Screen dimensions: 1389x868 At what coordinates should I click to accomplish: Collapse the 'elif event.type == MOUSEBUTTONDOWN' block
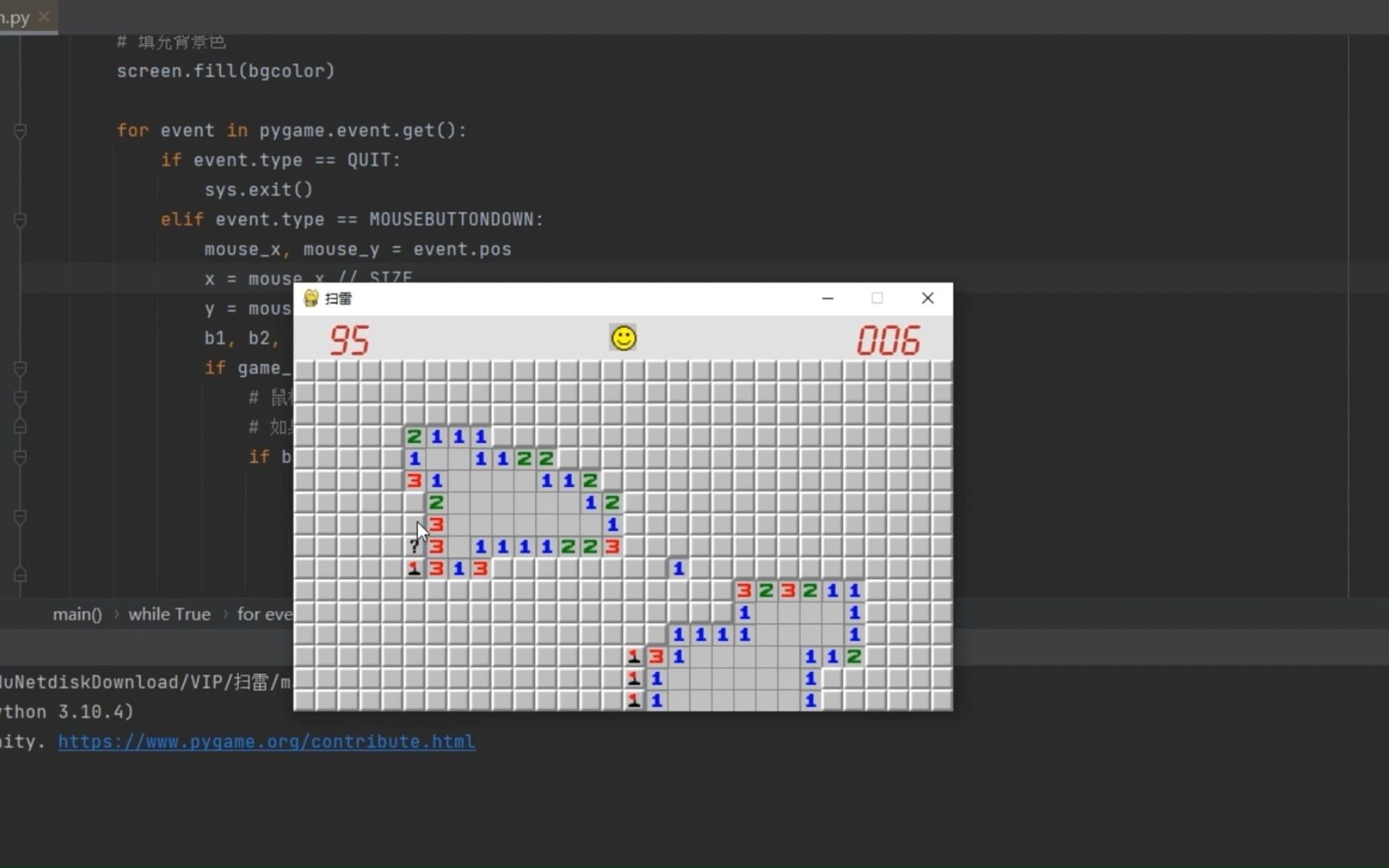tap(21, 219)
